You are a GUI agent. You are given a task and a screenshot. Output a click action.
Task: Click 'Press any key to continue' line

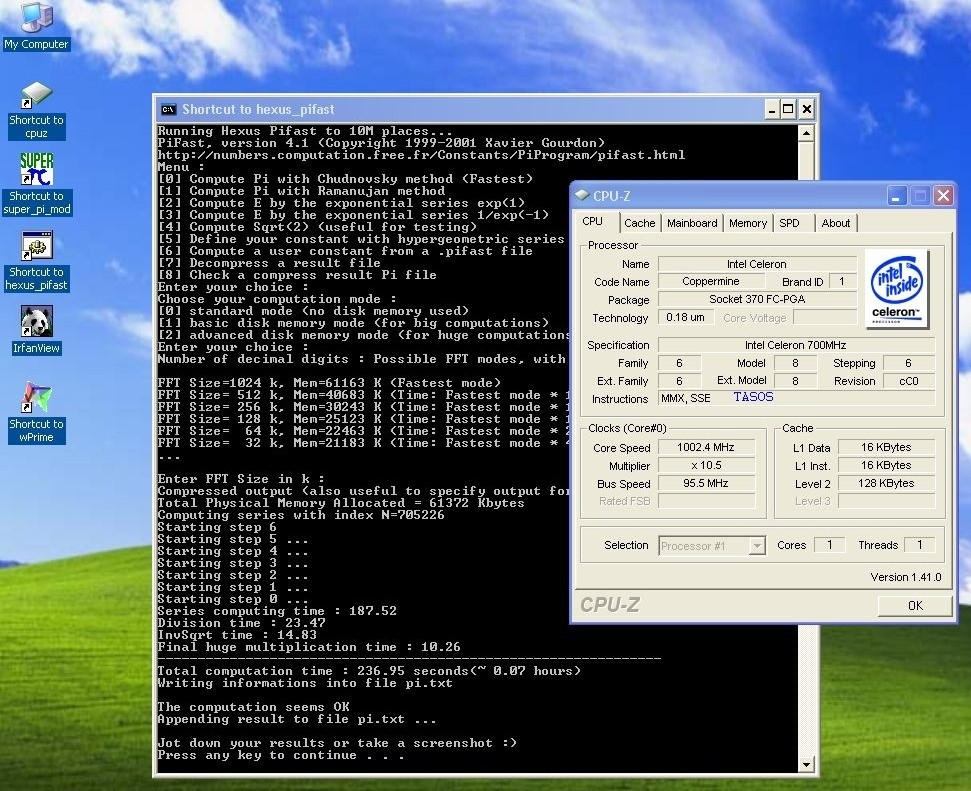(x=281, y=755)
